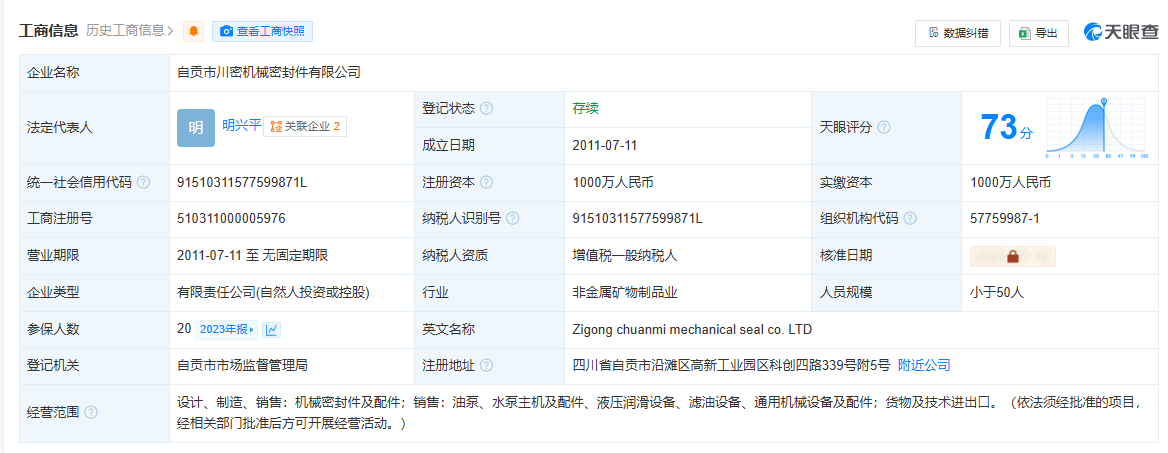The height and width of the screenshot is (453, 1168).
Task: Select English name Zigong chuanmi mechanical seal
Action: click(x=692, y=329)
